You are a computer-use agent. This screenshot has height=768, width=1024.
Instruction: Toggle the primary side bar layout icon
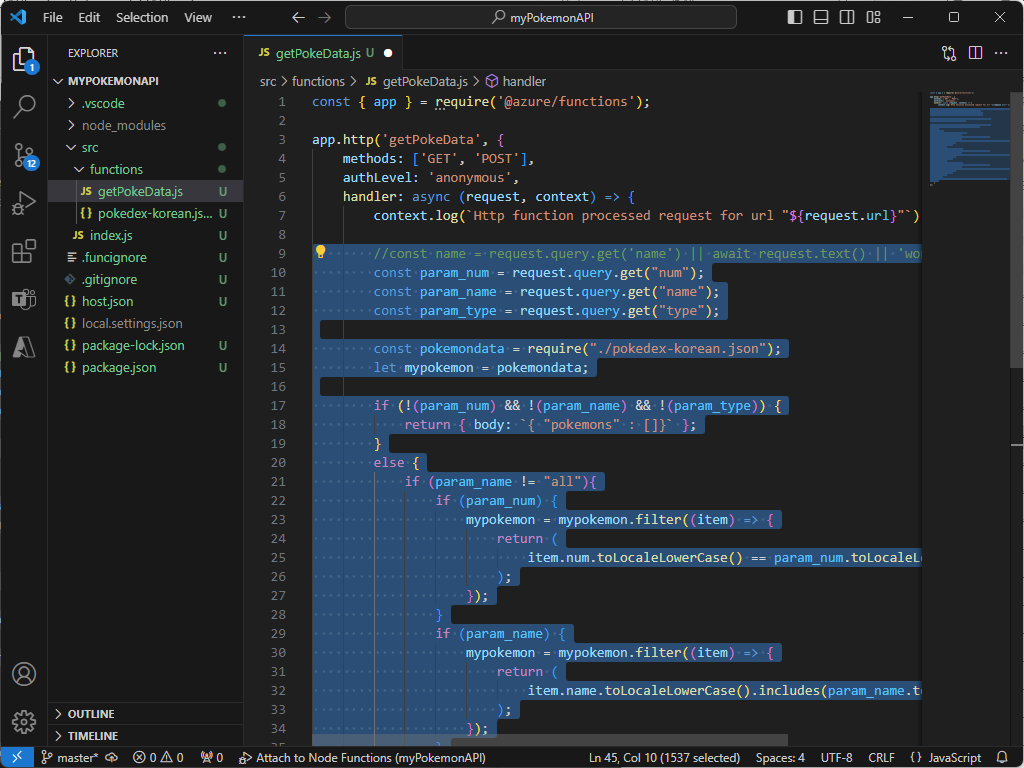pos(795,18)
